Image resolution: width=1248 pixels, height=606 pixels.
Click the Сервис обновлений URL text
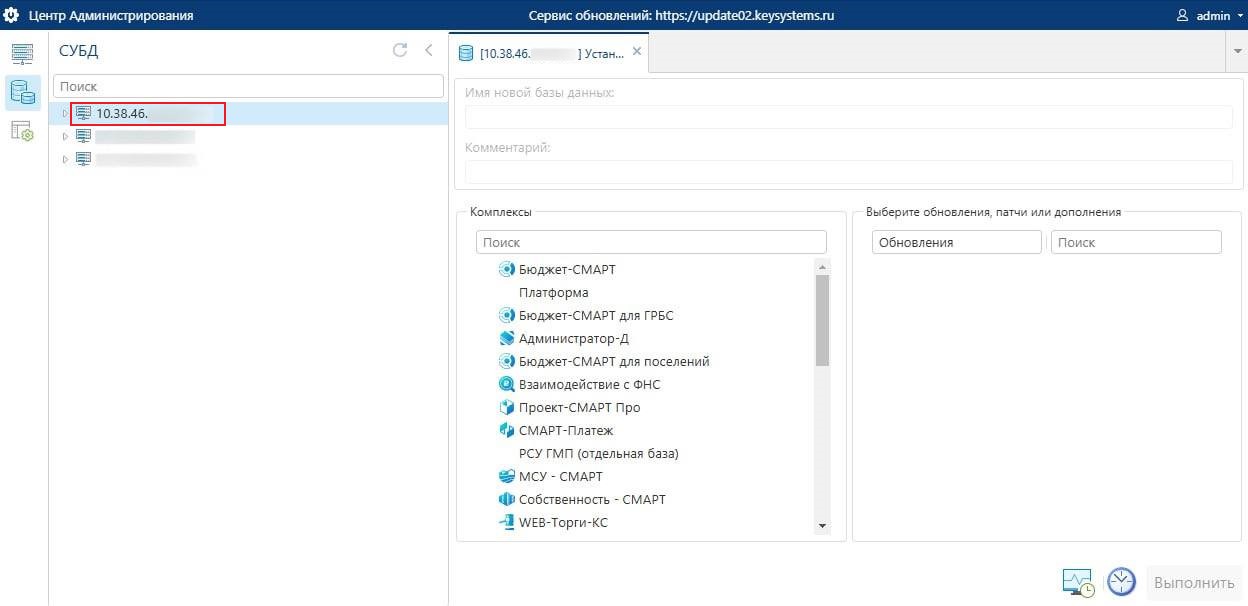680,15
